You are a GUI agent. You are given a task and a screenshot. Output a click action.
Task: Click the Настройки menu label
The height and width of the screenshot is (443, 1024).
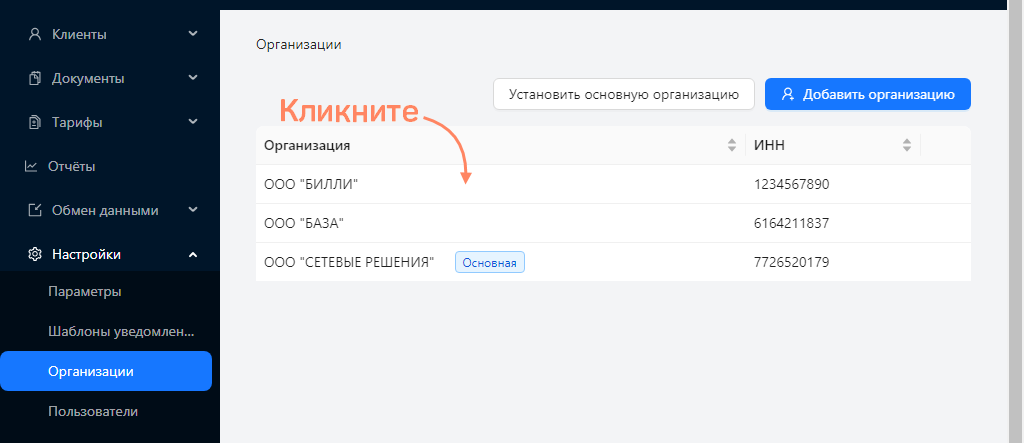click(86, 254)
